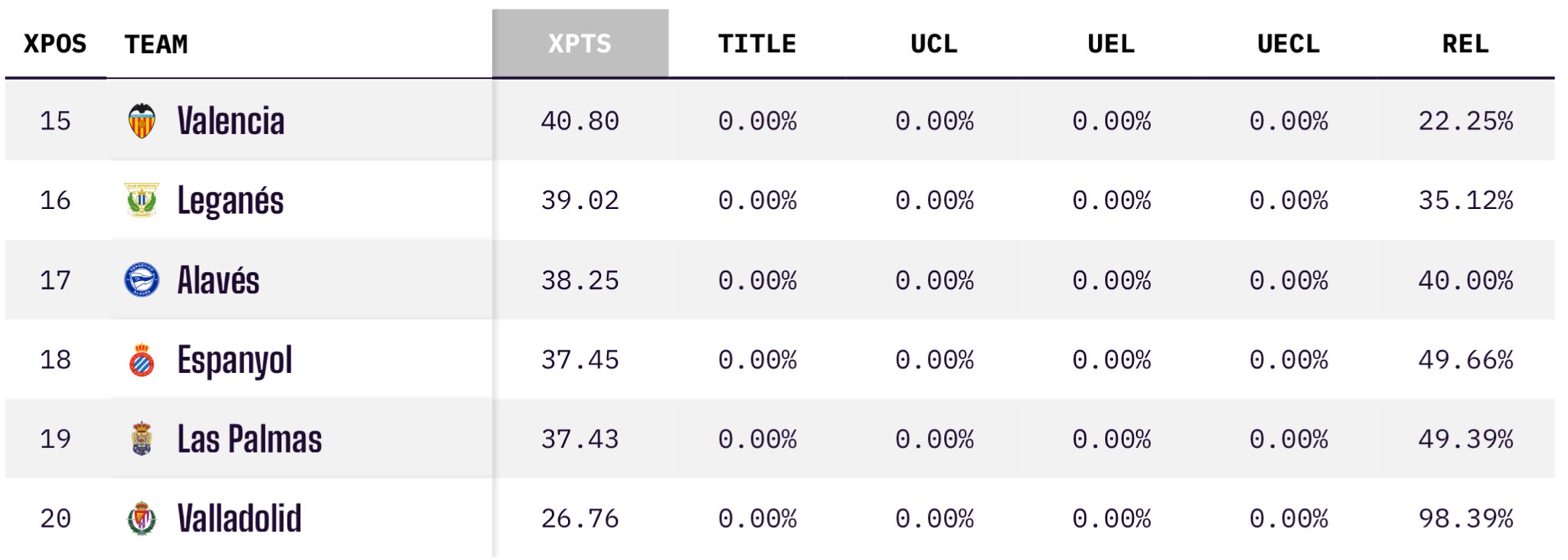The image size is (1568, 560).
Task: Sort by the UEL column header
Action: click(x=1111, y=44)
